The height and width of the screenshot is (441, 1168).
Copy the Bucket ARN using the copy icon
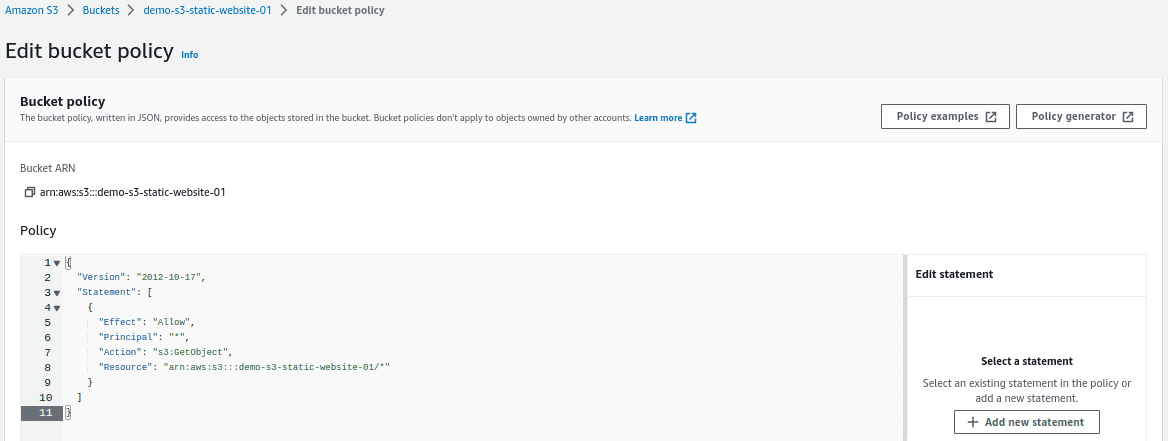[30, 192]
